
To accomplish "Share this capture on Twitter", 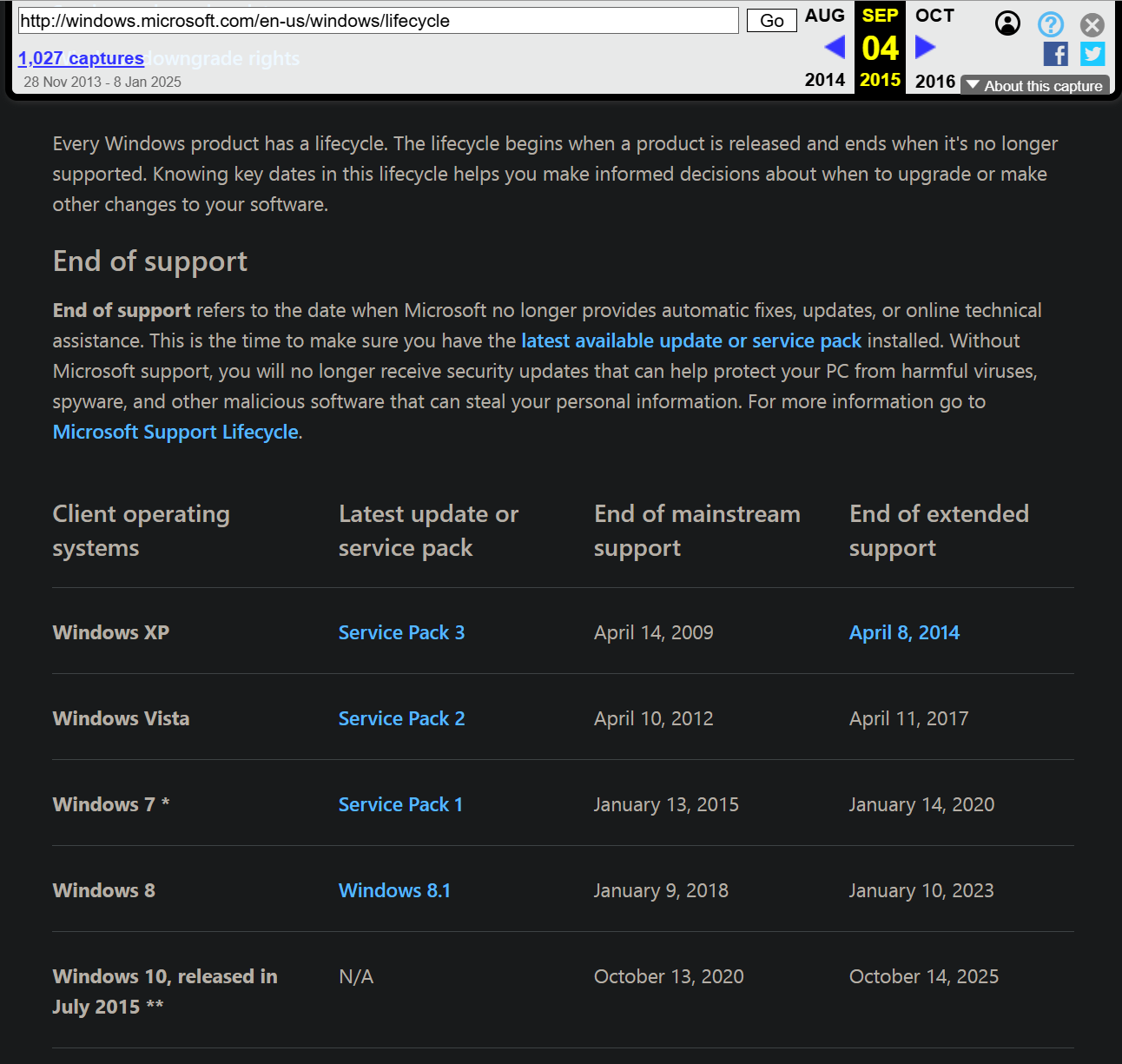I will [1092, 54].
